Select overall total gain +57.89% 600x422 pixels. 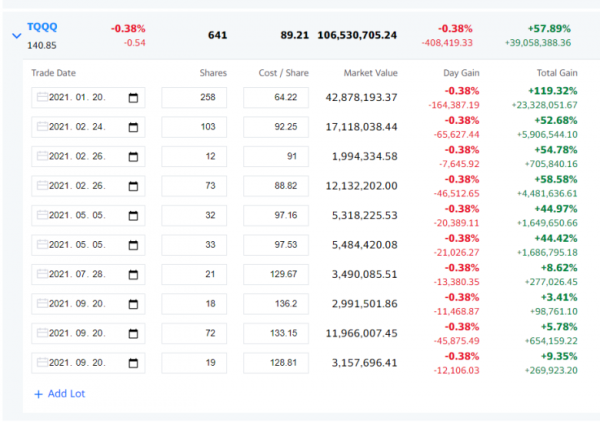[x=549, y=29]
